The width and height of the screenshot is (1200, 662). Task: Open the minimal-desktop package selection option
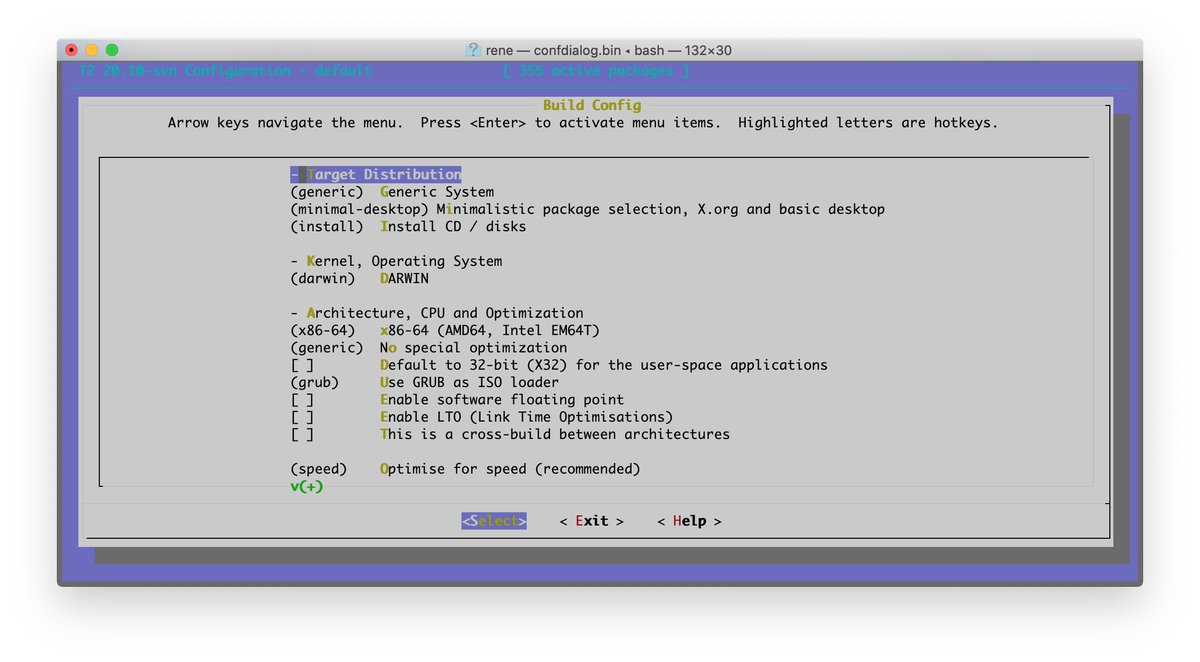click(x=587, y=209)
